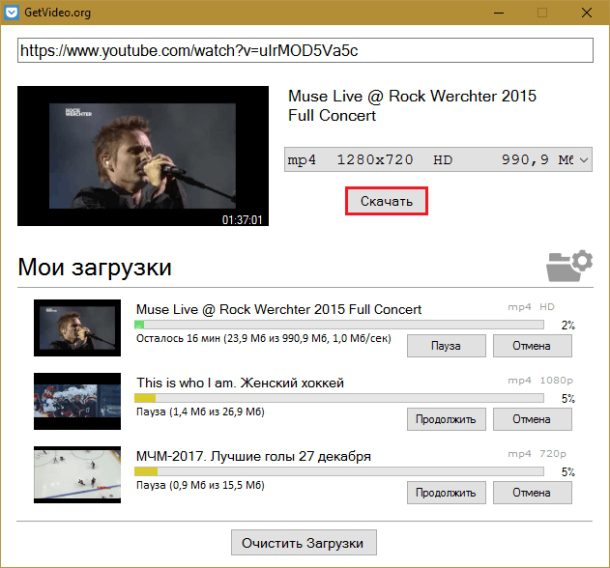Image resolution: width=610 pixels, height=568 pixels.
Task: Click the Пауза button for Muse download
Action: click(446, 346)
